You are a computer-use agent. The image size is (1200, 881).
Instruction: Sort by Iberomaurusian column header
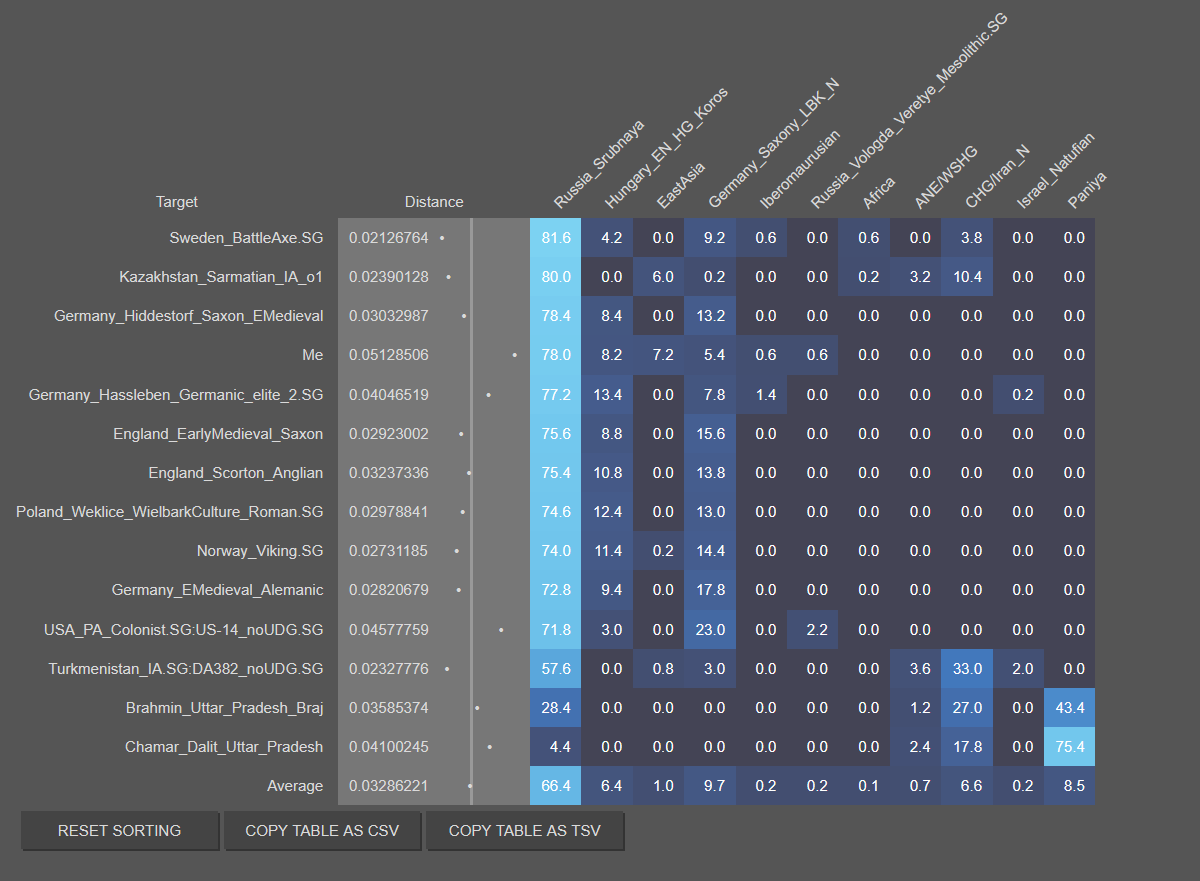point(800,168)
